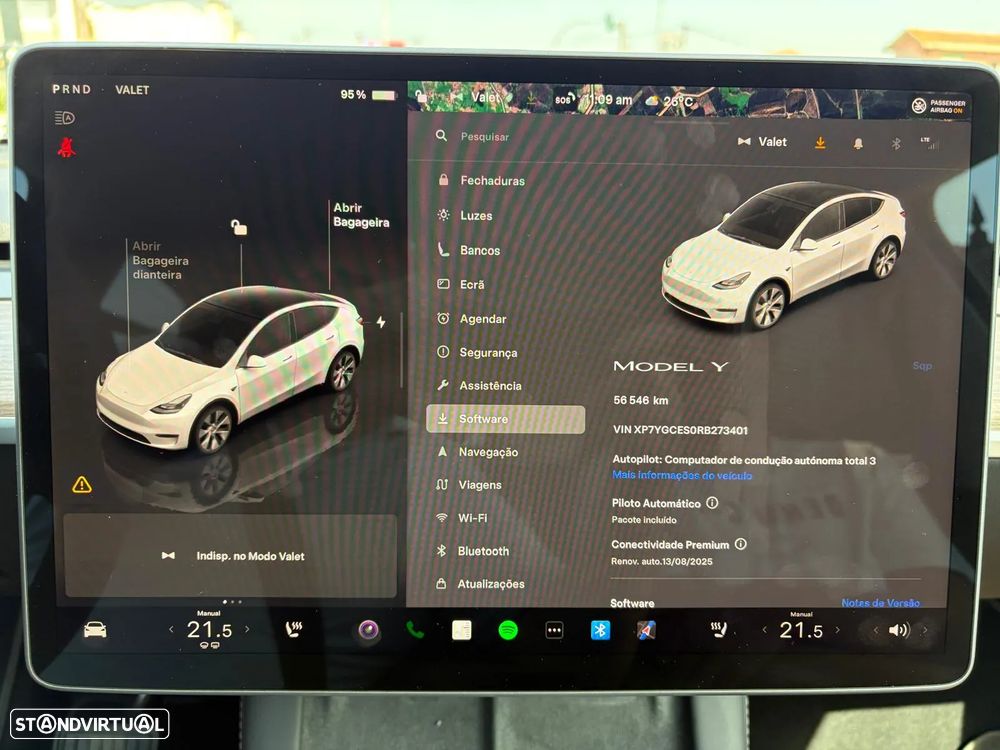
Task: Tap the orange software download icon
Action: (x=820, y=142)
